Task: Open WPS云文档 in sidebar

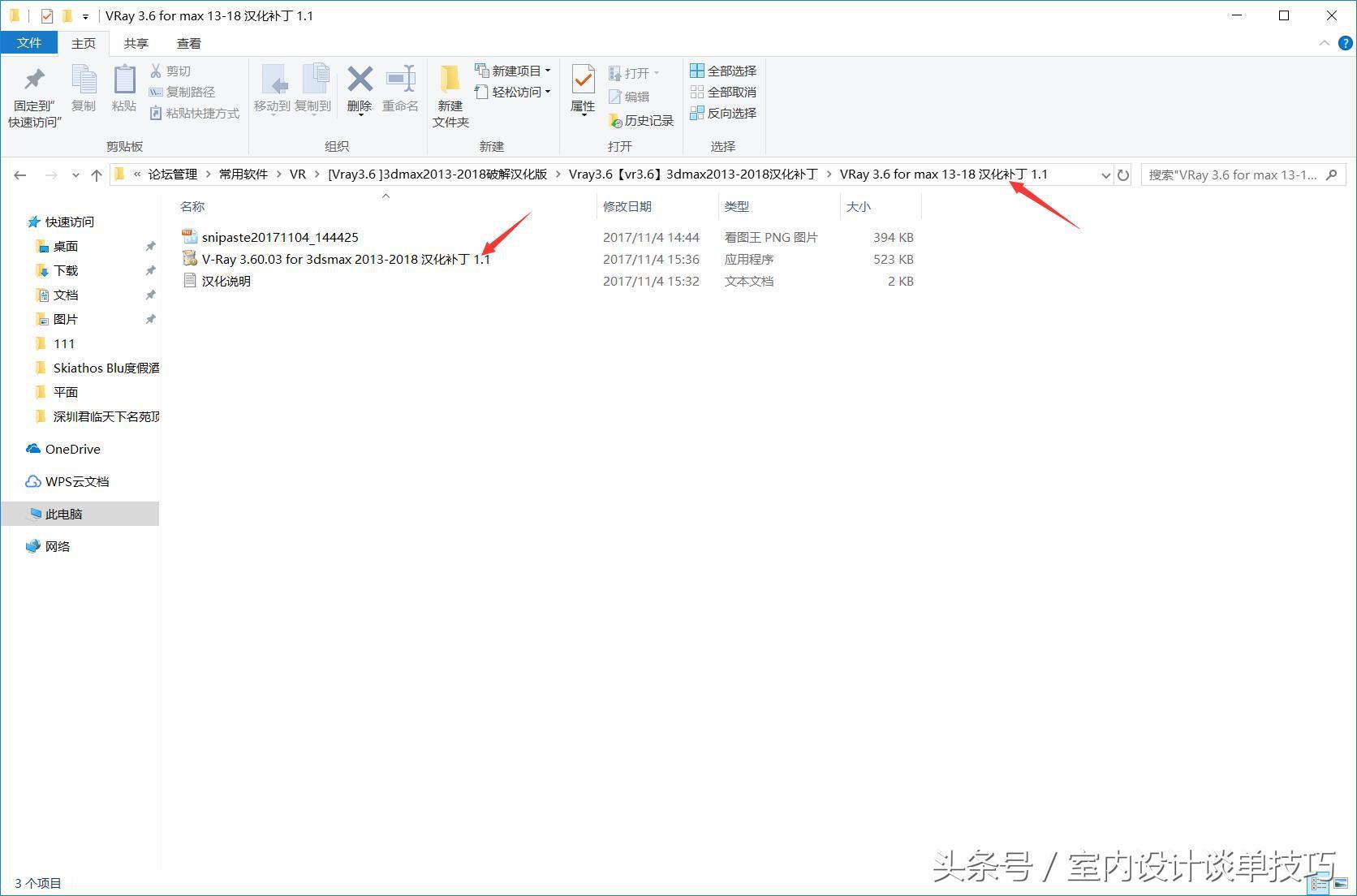Action: [76, 481]
